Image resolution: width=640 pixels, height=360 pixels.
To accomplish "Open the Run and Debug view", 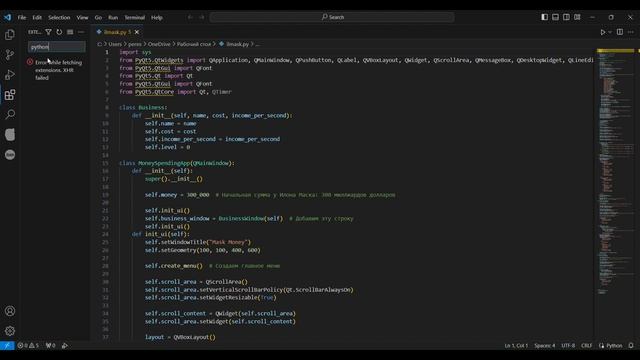I will coord(10,75).
